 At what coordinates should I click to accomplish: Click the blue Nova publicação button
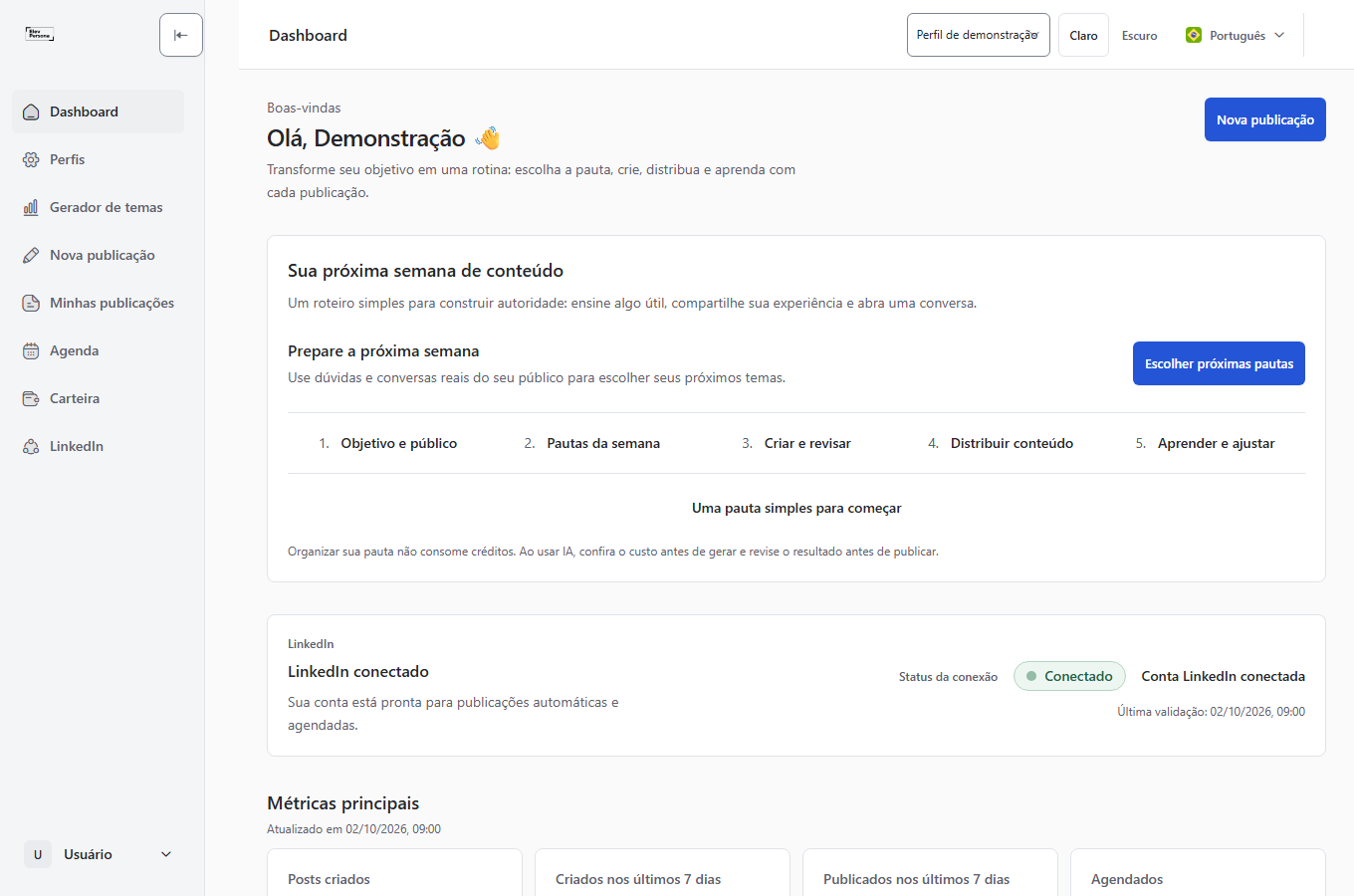tap(1264, 119)
